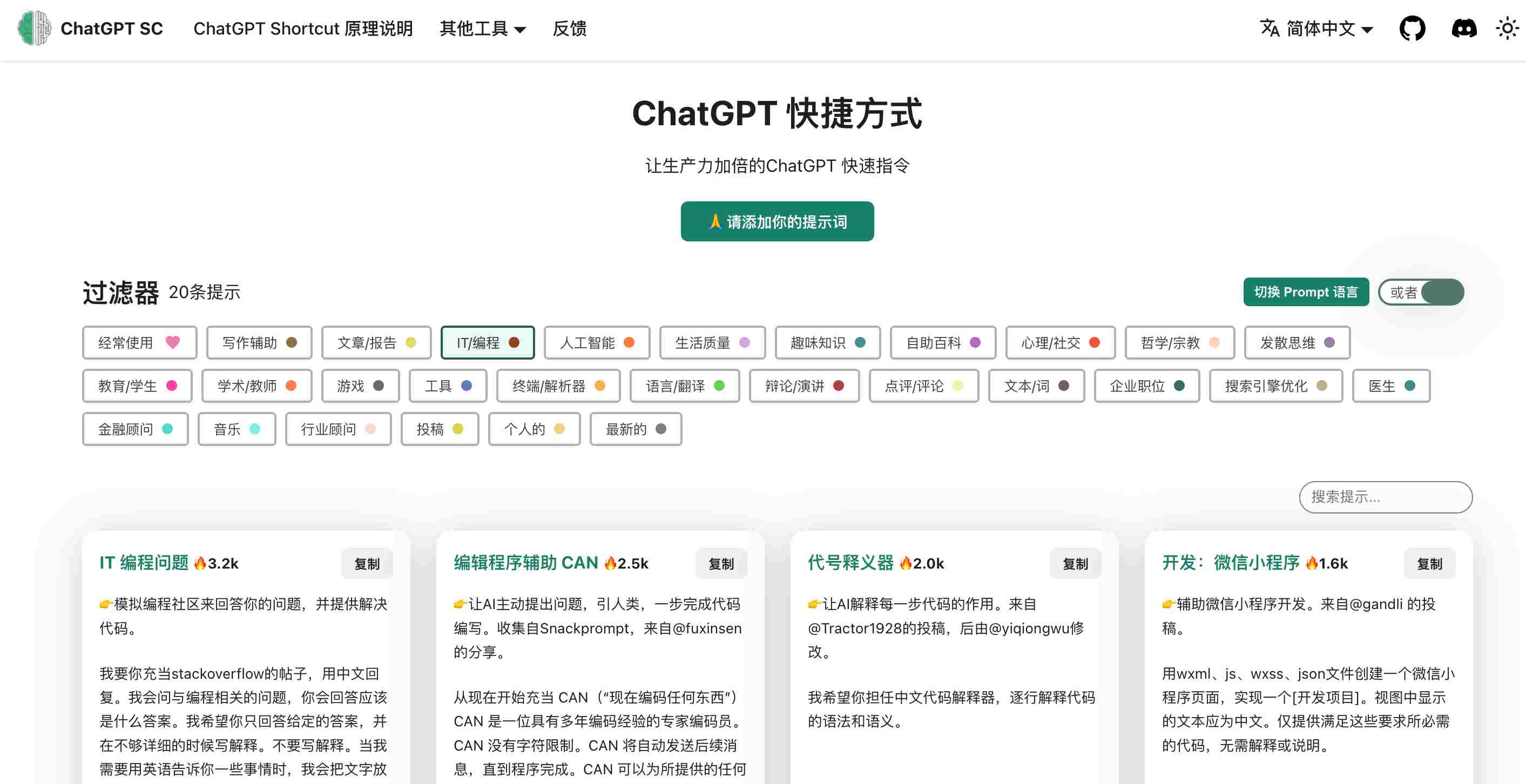
Task: Toggle the 心理/社交 filter tag
Action: click(1061, 342)
